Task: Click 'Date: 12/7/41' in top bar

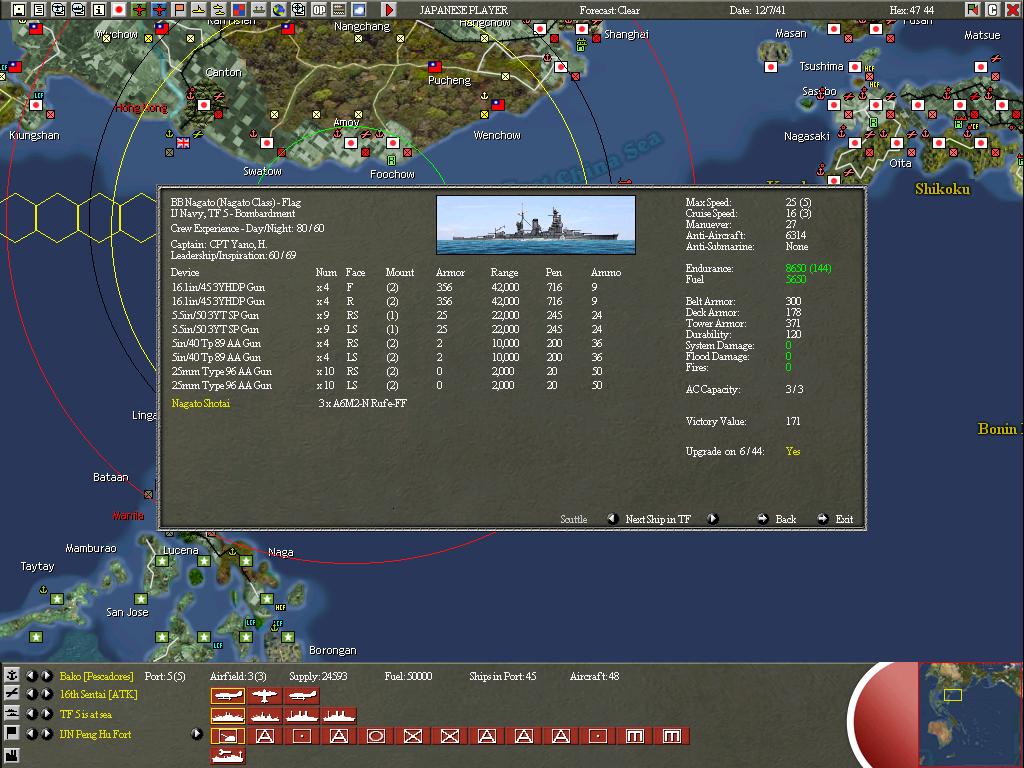Action: point(758,10)
